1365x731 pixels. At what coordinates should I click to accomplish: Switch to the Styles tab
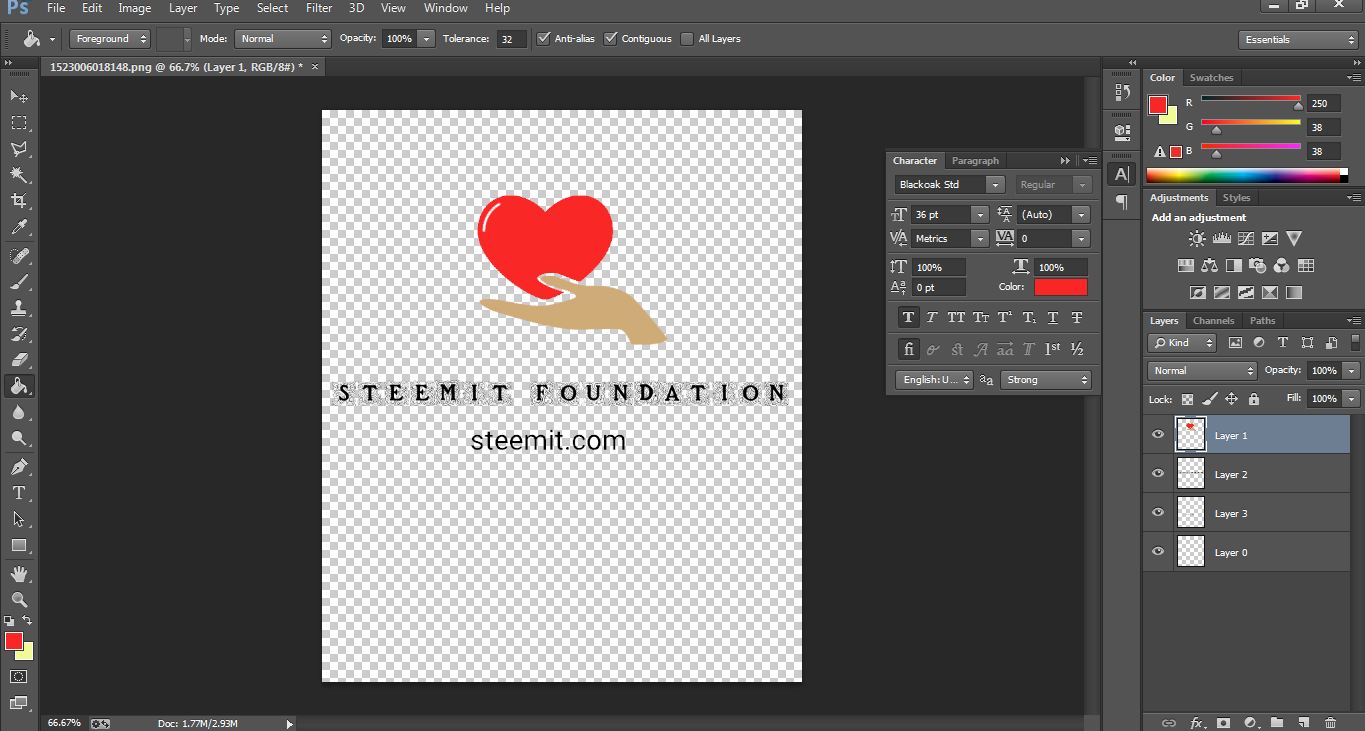1236,197
